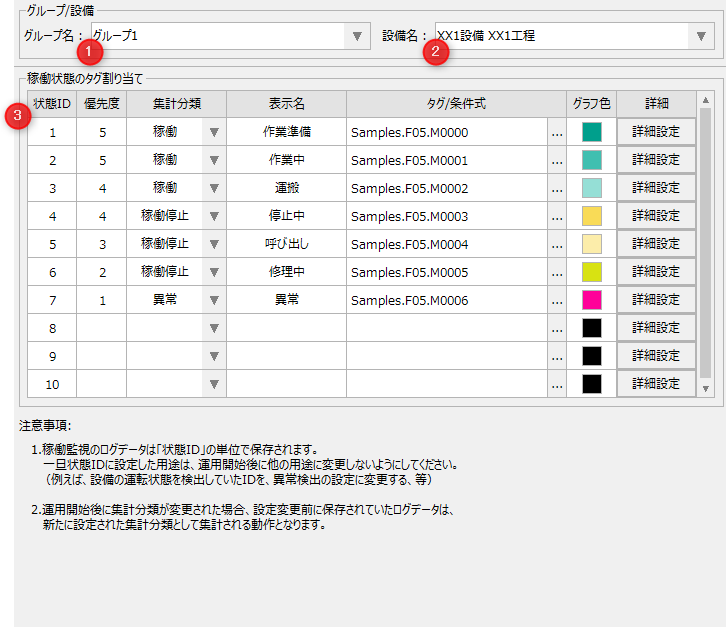
Task: Expand 集計分類 dropdown for state ID 4
Action: pos(213,216)
